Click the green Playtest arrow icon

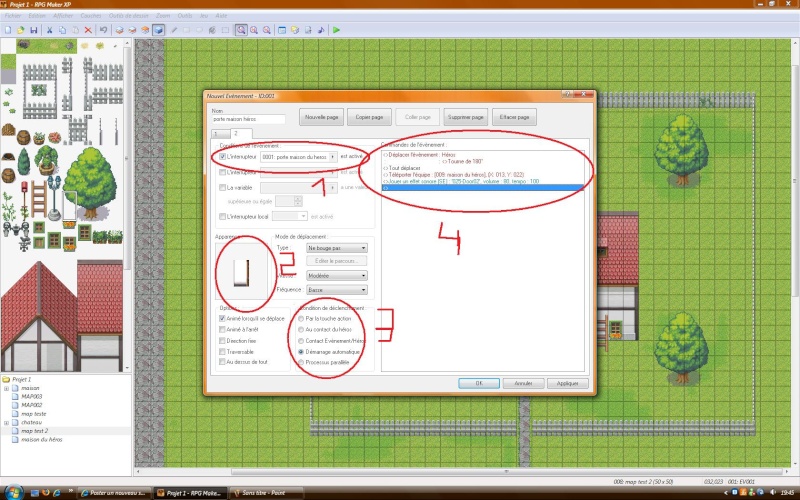coord(336,30)
